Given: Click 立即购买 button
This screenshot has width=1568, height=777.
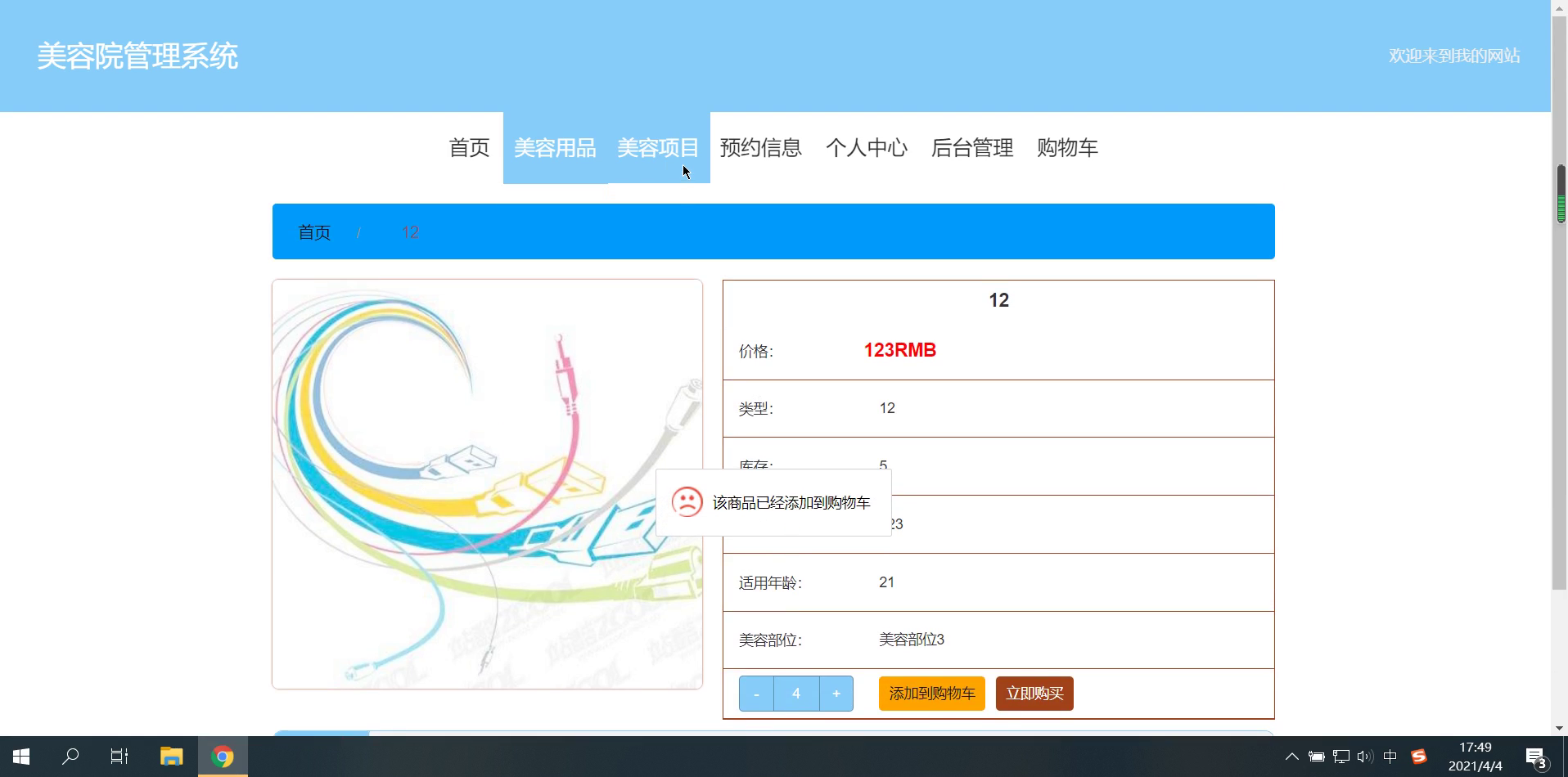Looking at the screenshot, I should [x=1034, y=694].
